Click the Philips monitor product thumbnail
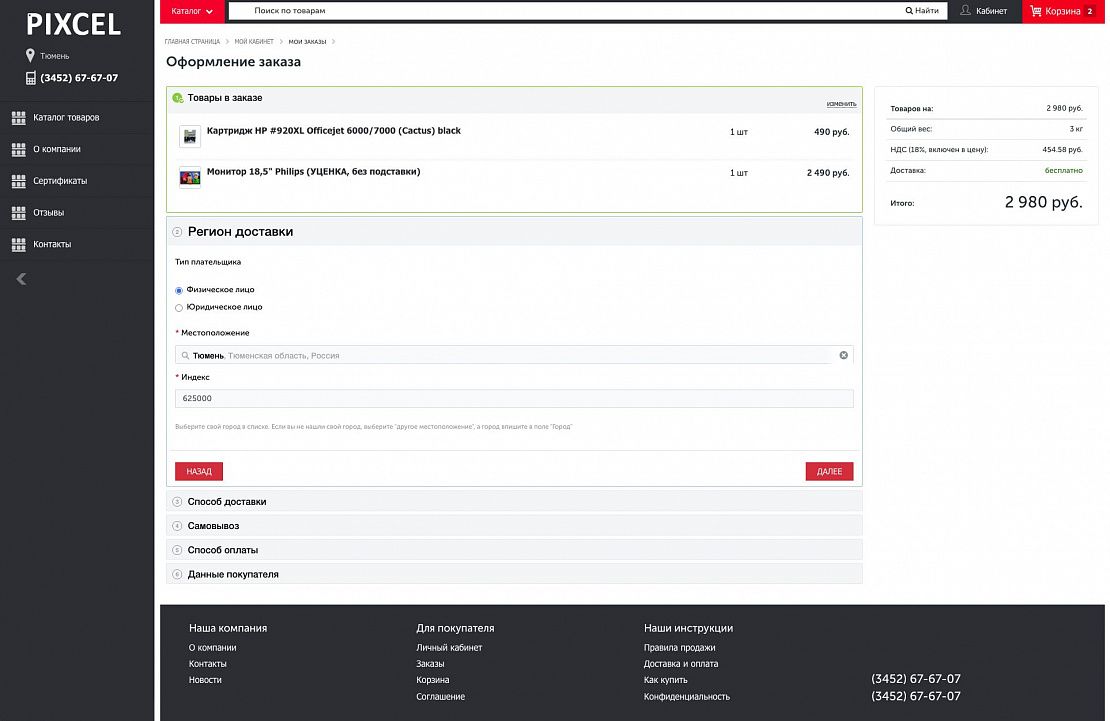 (190, 177)
